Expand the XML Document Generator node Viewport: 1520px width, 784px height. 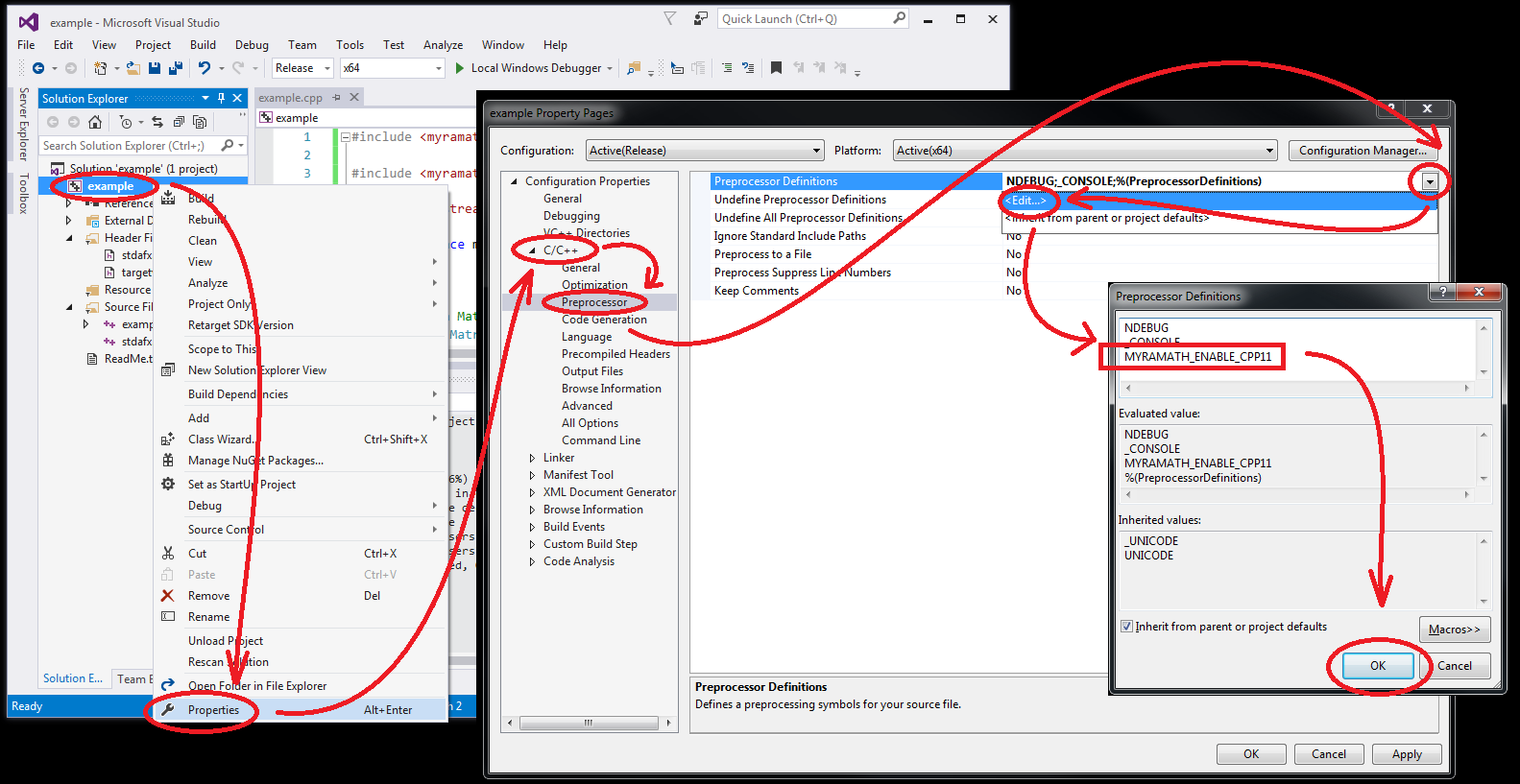(532, 492)
